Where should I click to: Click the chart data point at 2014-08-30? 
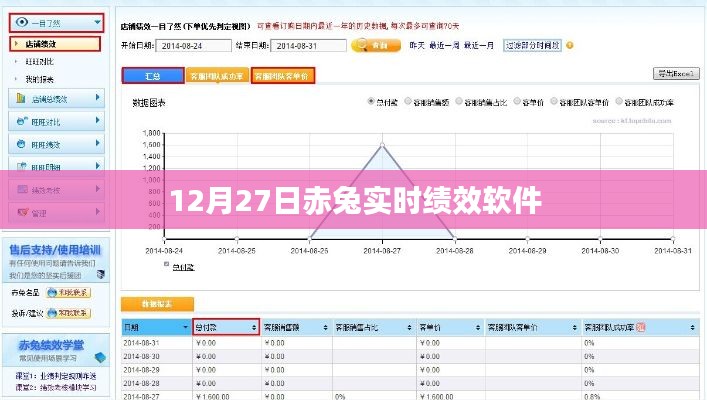(x=600, y=239)
